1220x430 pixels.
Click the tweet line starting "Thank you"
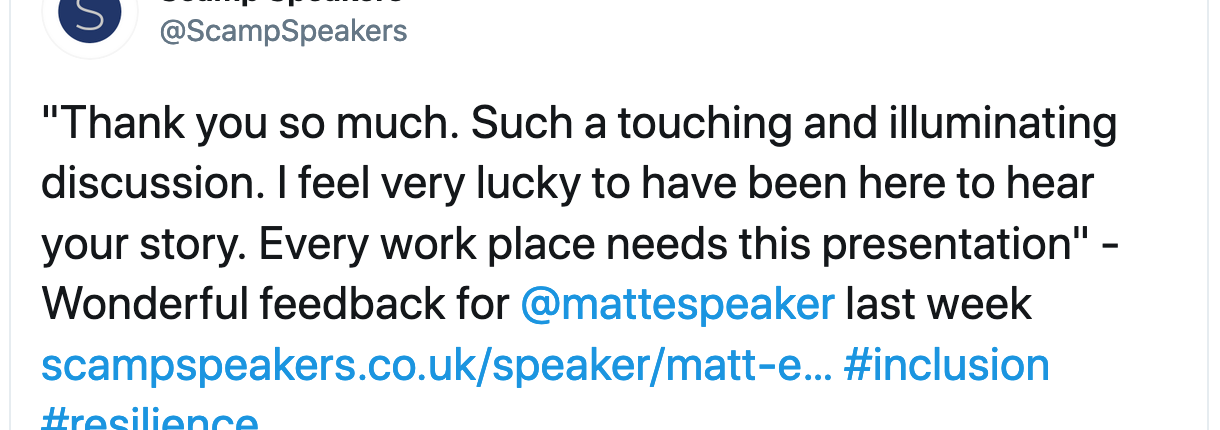tap(579, 125)
